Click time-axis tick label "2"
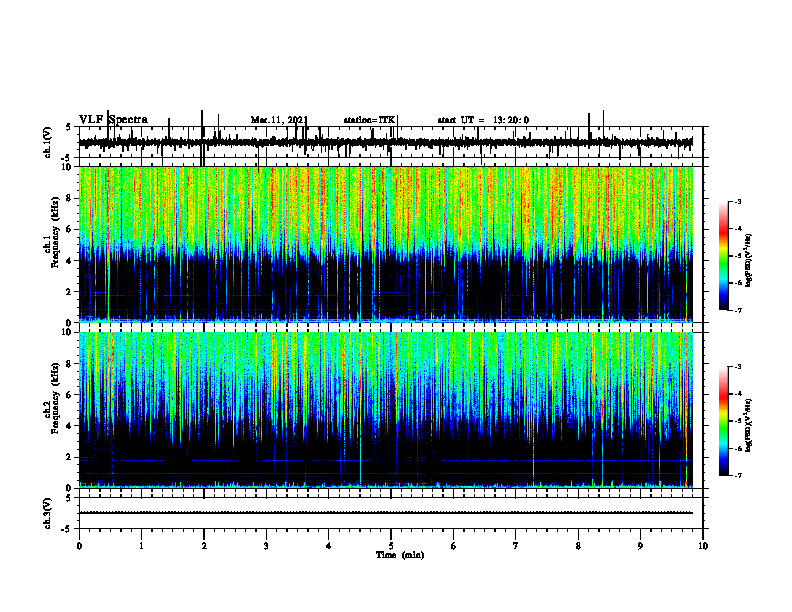This screenshot has height=612, width=792. [x=204, y=546]
